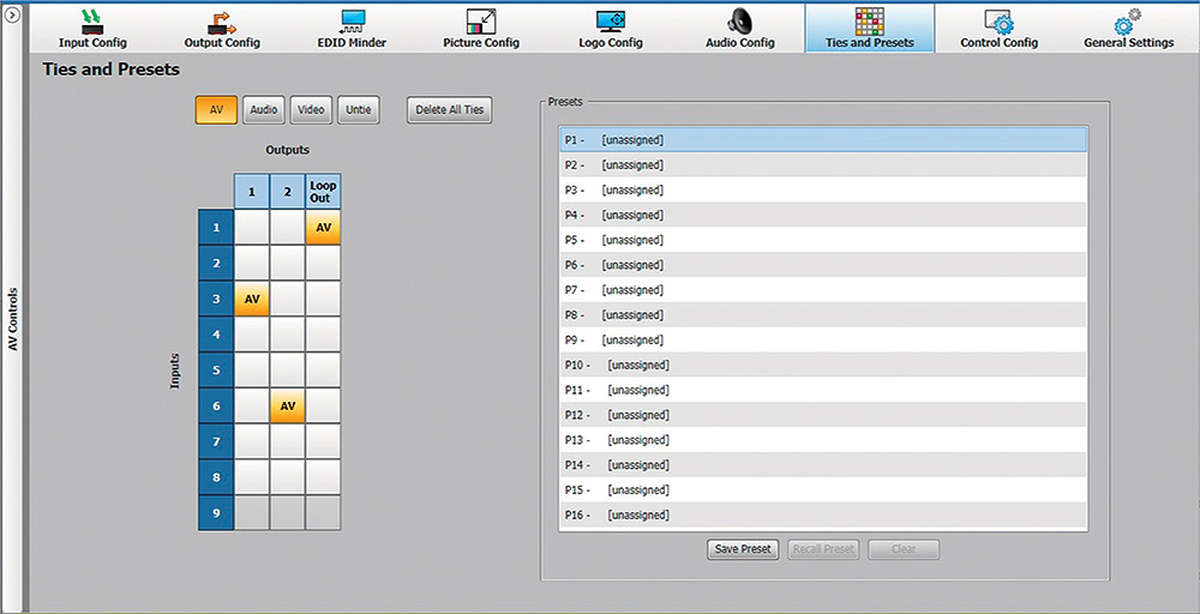
Task: Select preset P16 unassigned row
Action: coord(824,515)
